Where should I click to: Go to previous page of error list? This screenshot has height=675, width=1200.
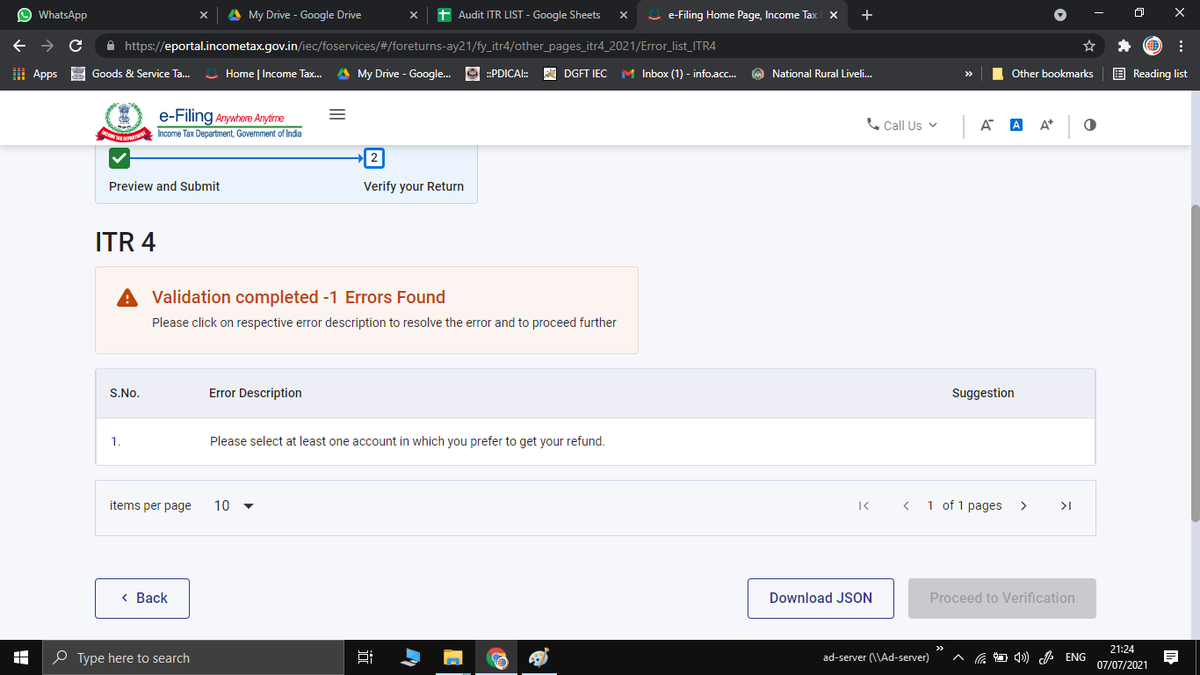coord(906,506)
